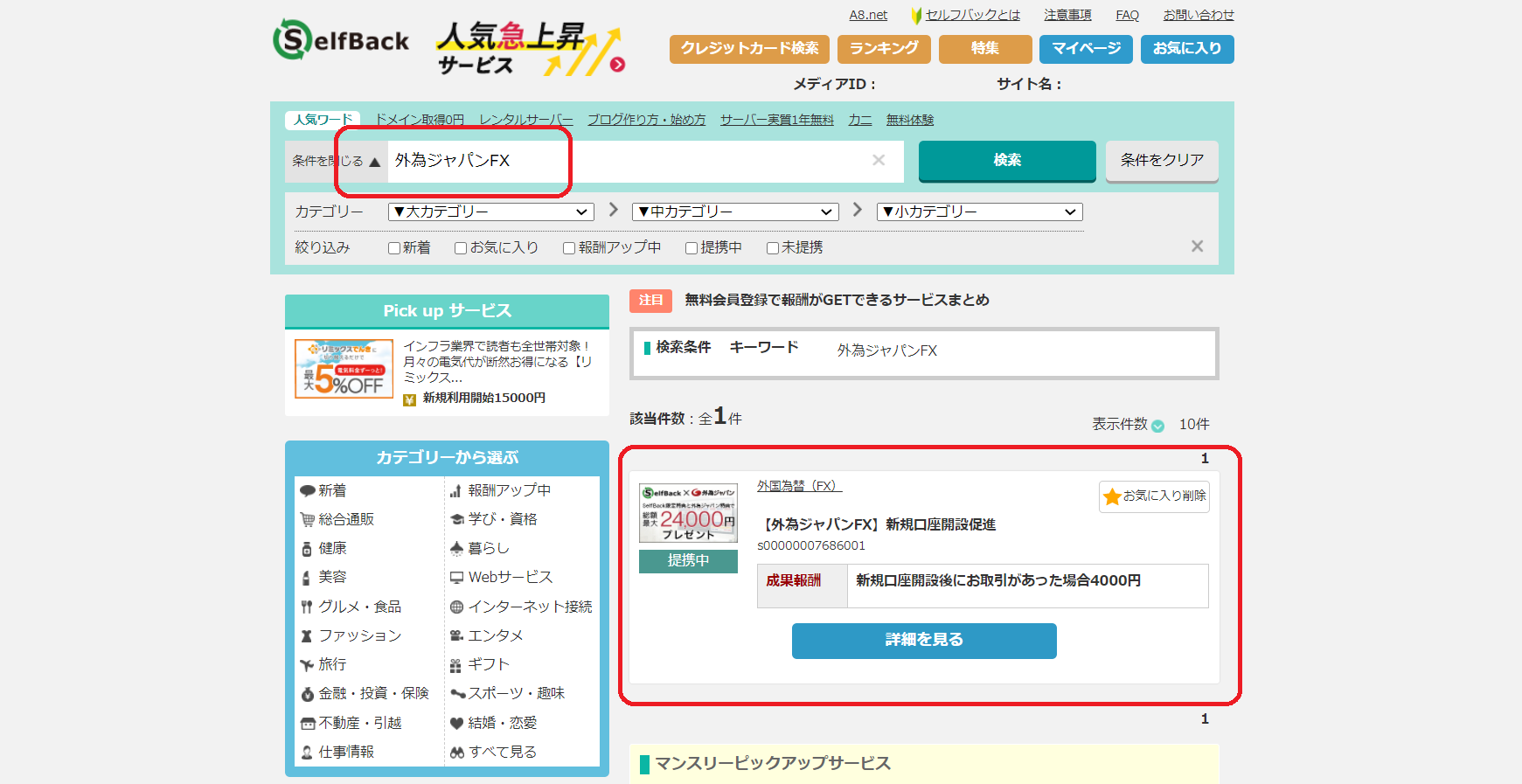Screen dimensions: 1522x784
Task: Click the 詳細を見る button
Action: pos(924,641)
